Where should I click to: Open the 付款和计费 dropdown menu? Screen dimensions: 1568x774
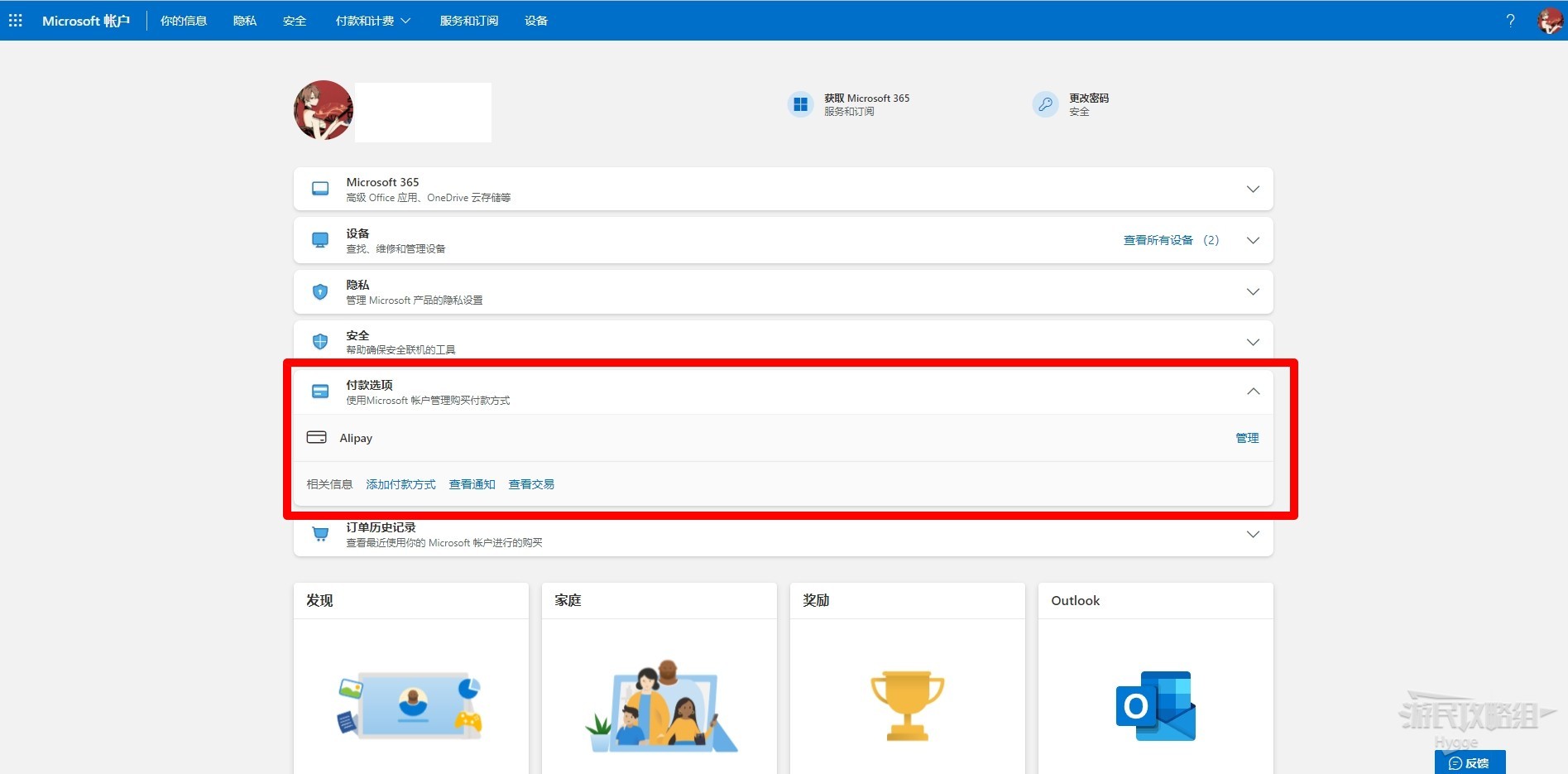click(x=372, y=21)
